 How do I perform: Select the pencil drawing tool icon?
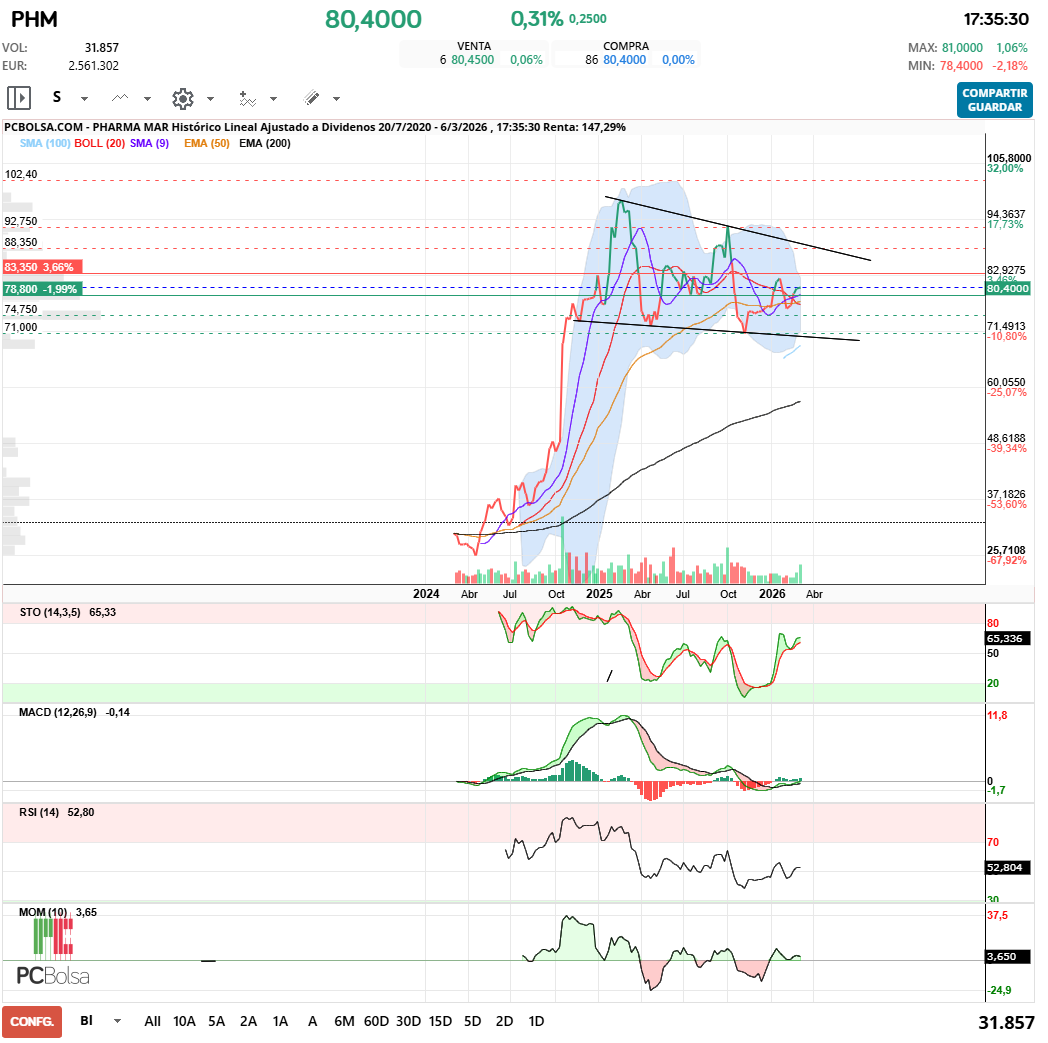pyautogui.click(x=311, y=98)
